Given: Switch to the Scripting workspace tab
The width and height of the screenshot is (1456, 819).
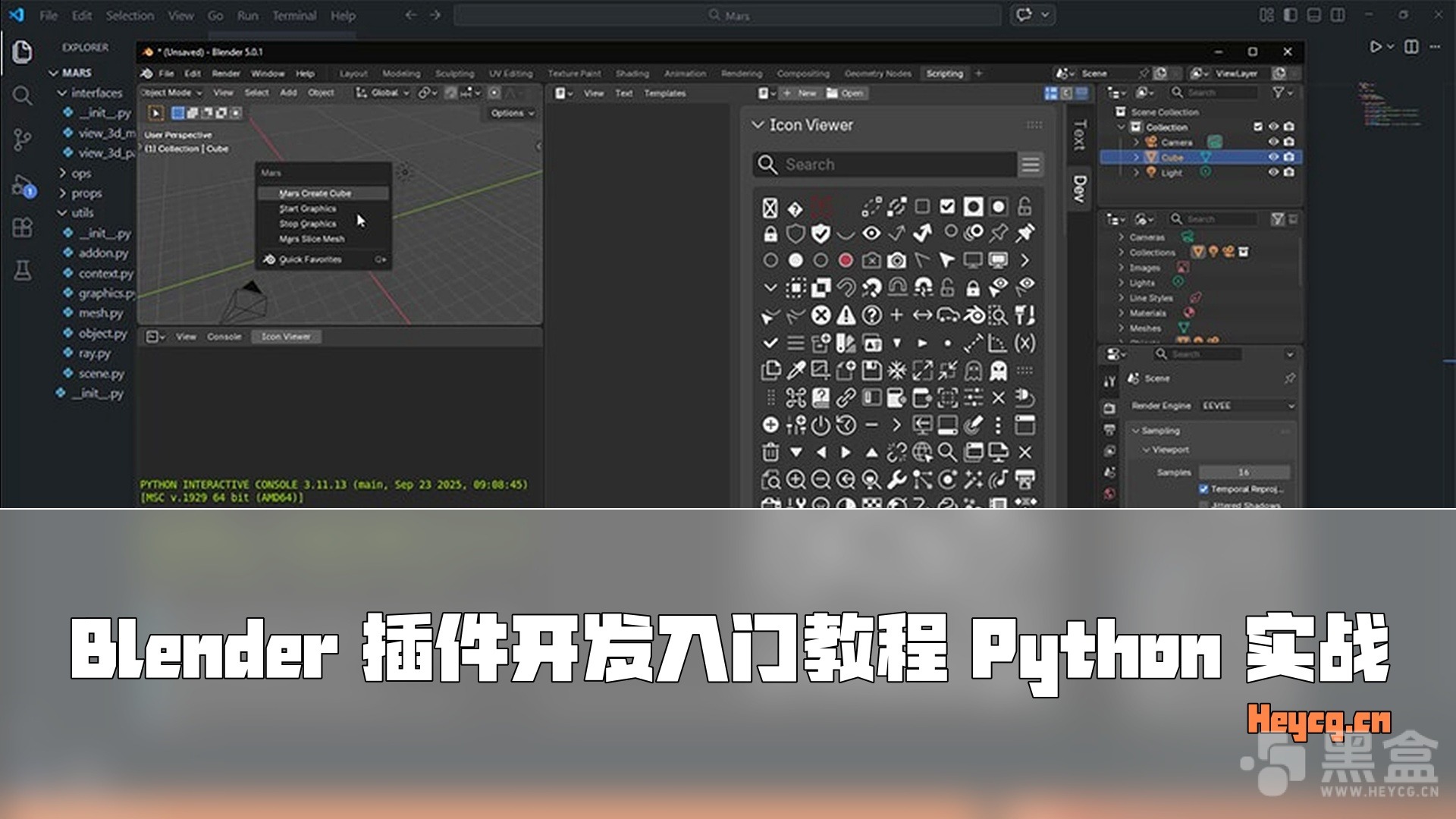Looking at the screenshot, I should [944, 74].
